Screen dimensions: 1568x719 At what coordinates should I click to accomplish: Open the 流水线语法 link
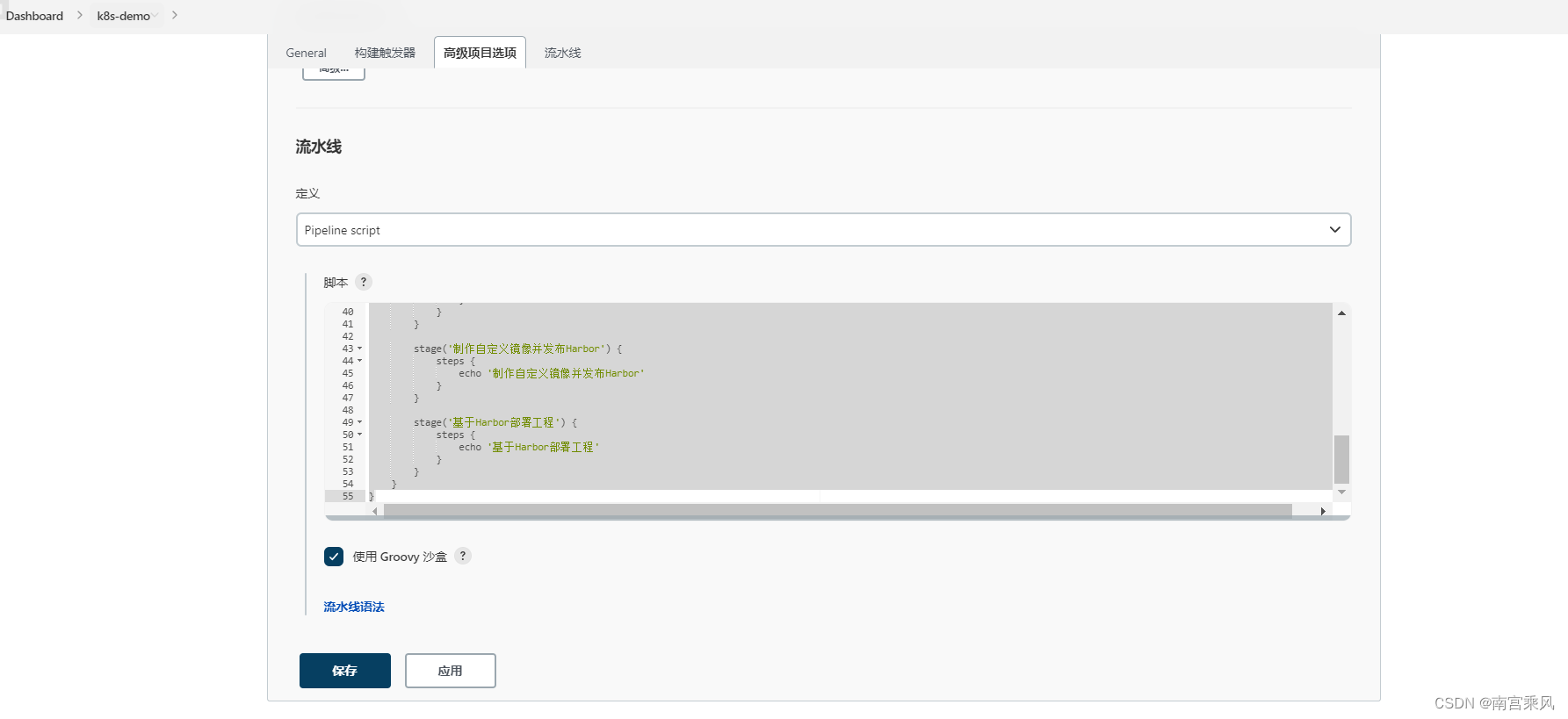[x=354, y=607]
